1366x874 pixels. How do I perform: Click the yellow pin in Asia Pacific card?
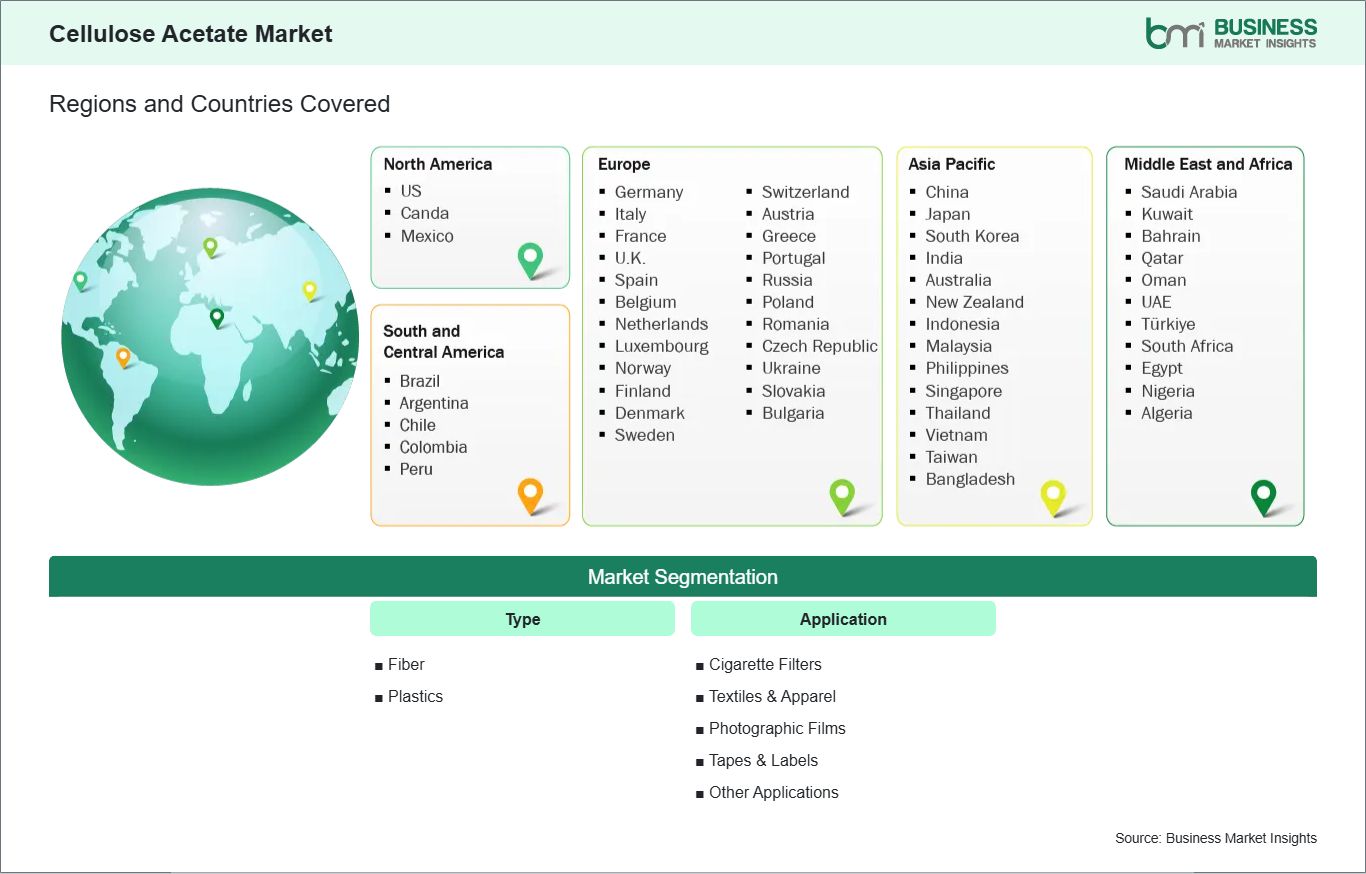(x=1053, y=495)
